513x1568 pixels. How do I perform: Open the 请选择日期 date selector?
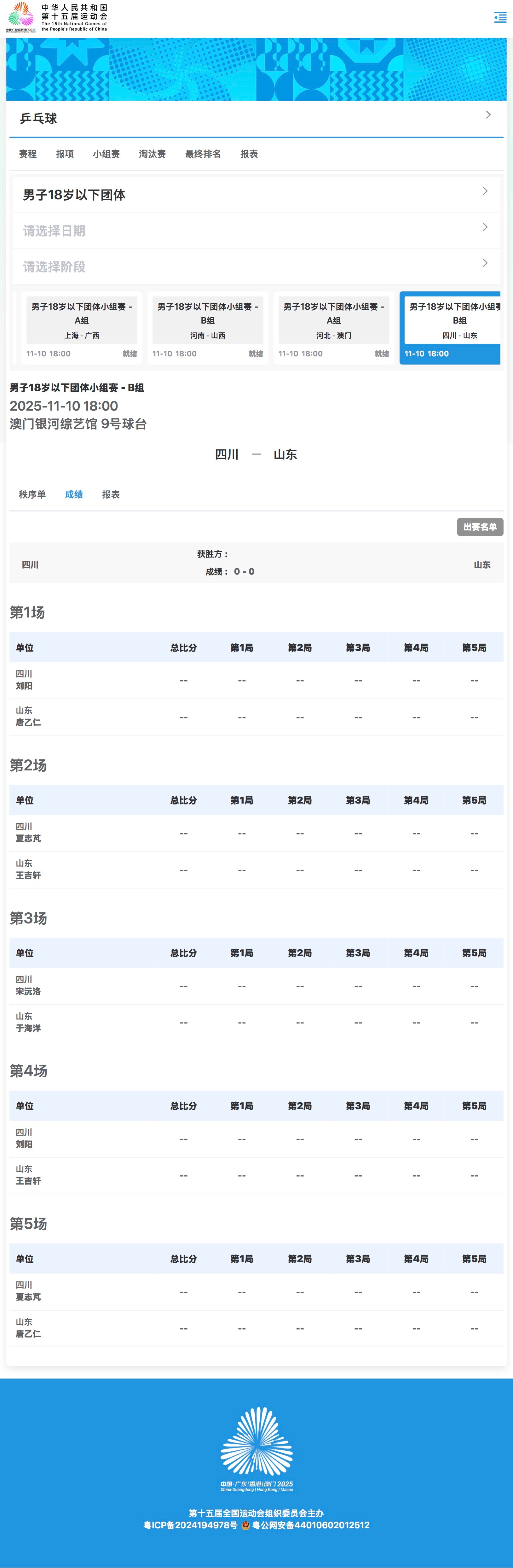(x=256, y=231)
